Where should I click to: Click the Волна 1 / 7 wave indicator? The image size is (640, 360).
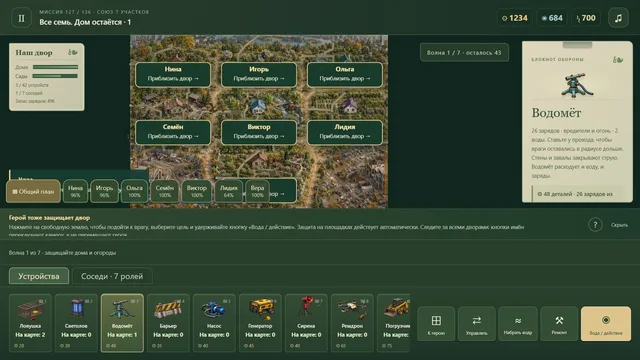click(464, 53)
